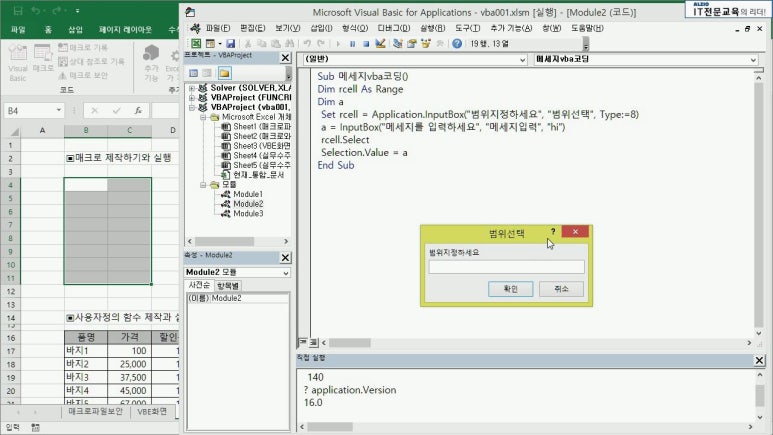Viewport: 773px width, 435px height.
Task: Click the blue Help question-mark icon
Action: coord(457,44)
